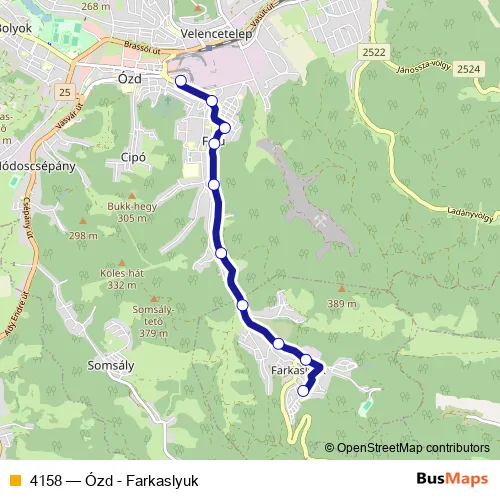Click the Köles-hát 332 m peak triangle

tap(122, 263)
